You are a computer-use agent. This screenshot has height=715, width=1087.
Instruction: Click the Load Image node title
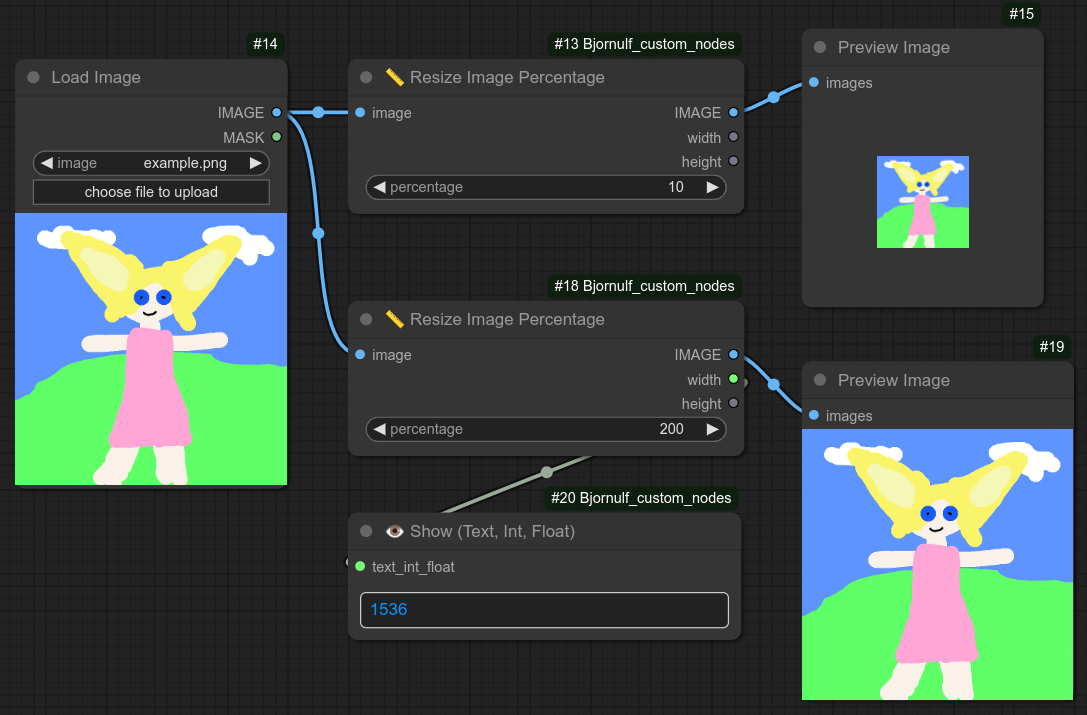[96, 77]
